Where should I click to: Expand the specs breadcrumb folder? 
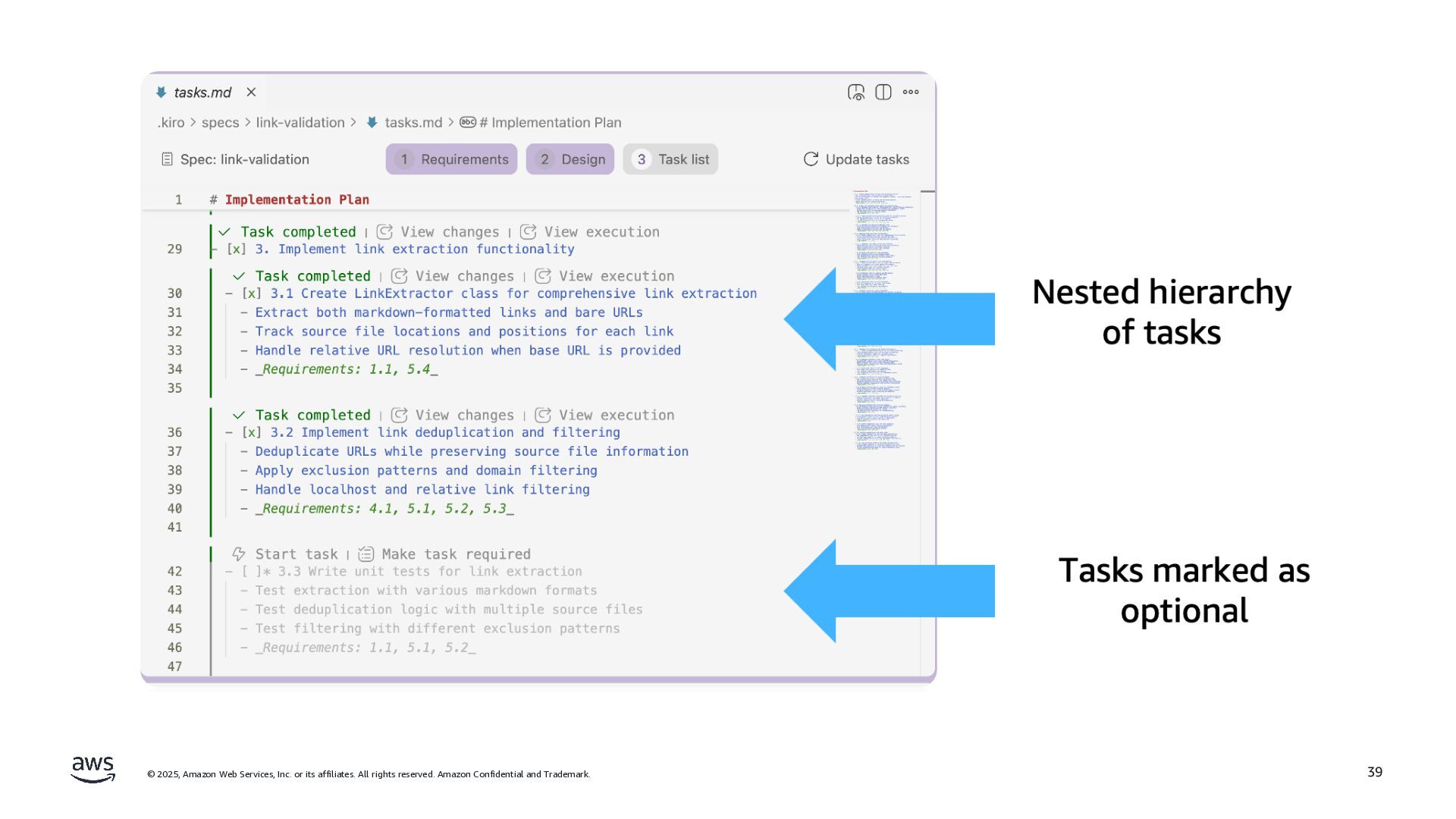point(220,123)
